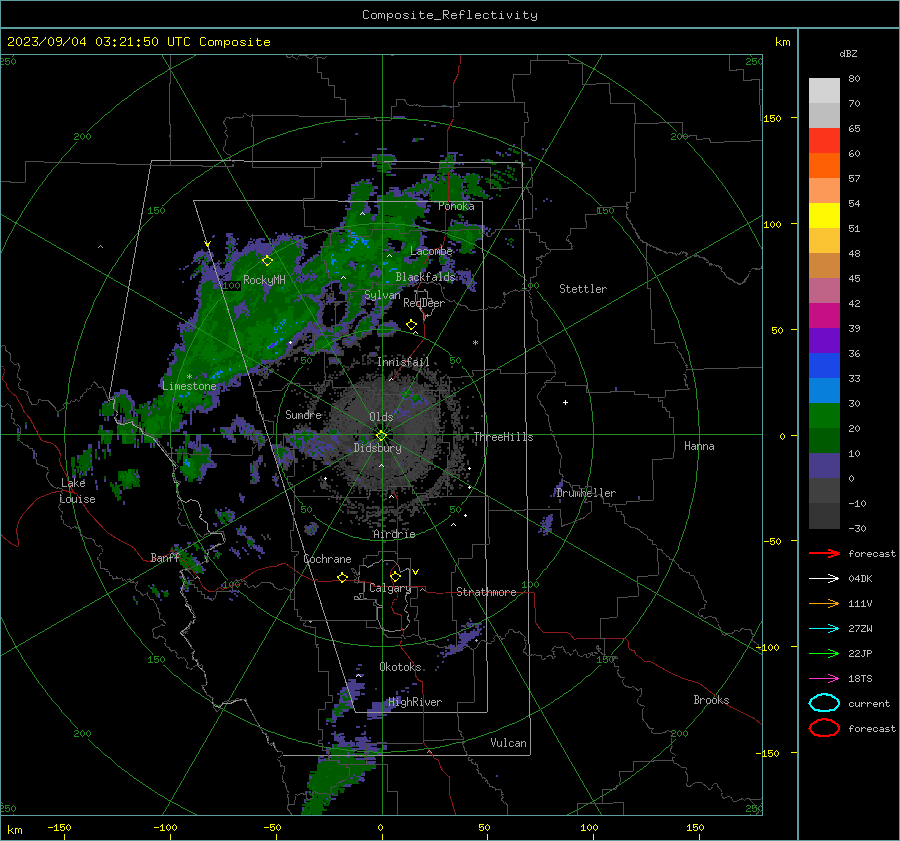Viewport: 900px width, 841px height.
Task: Click the Sylvan label
Action: [382, 295]
